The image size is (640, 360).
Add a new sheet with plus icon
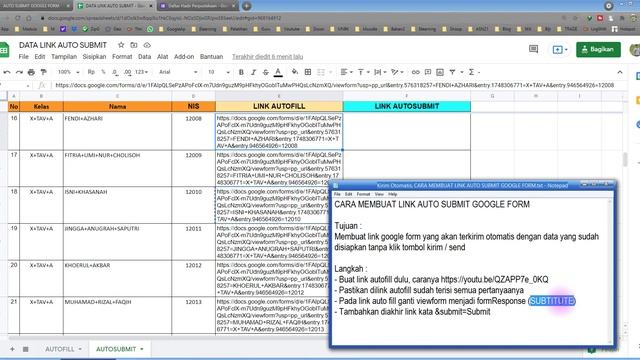point(12,349)
